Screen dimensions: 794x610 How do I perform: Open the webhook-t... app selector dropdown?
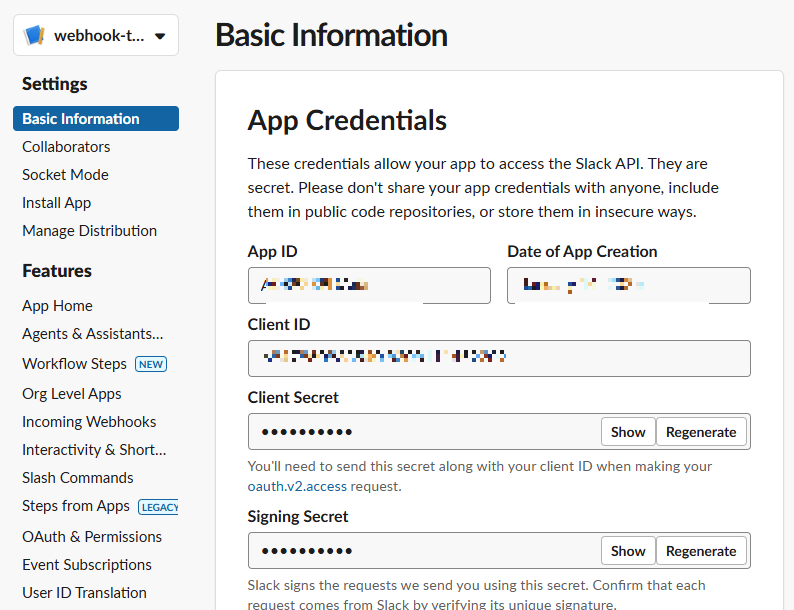96,35
